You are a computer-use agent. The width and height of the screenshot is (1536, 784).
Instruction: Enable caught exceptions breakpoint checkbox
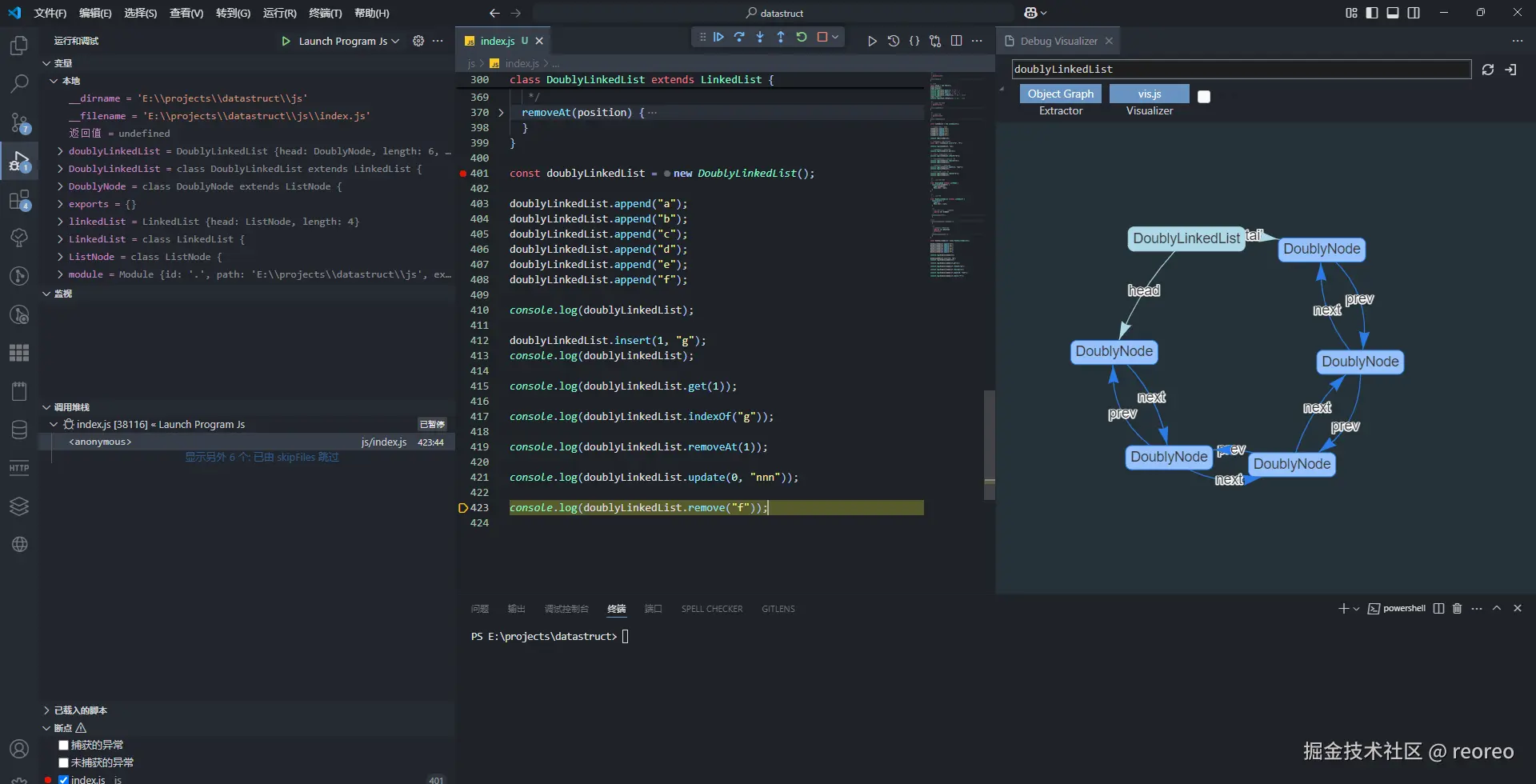[x=64, y=745]
